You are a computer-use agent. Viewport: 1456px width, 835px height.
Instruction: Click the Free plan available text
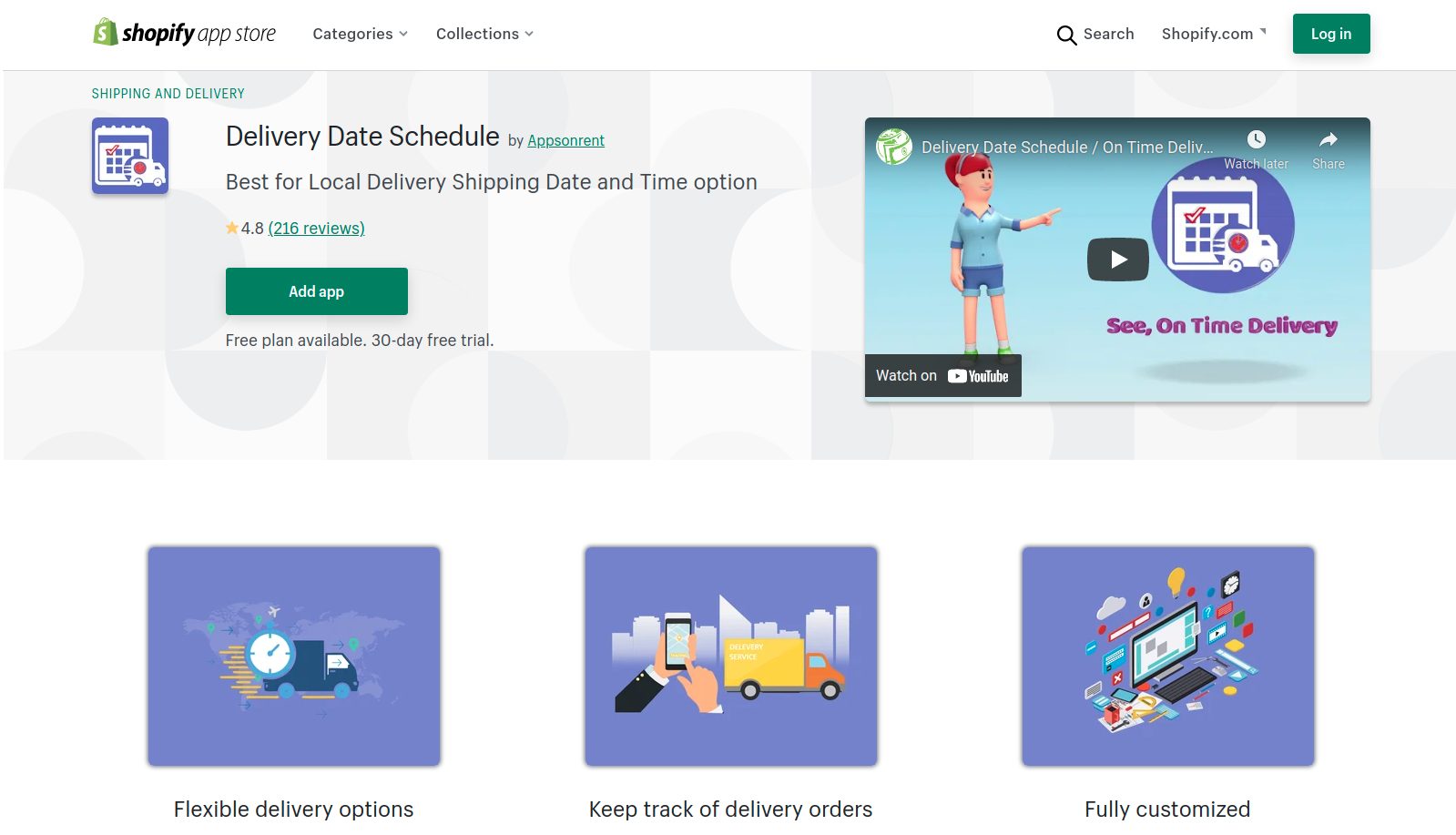[360, 341]
